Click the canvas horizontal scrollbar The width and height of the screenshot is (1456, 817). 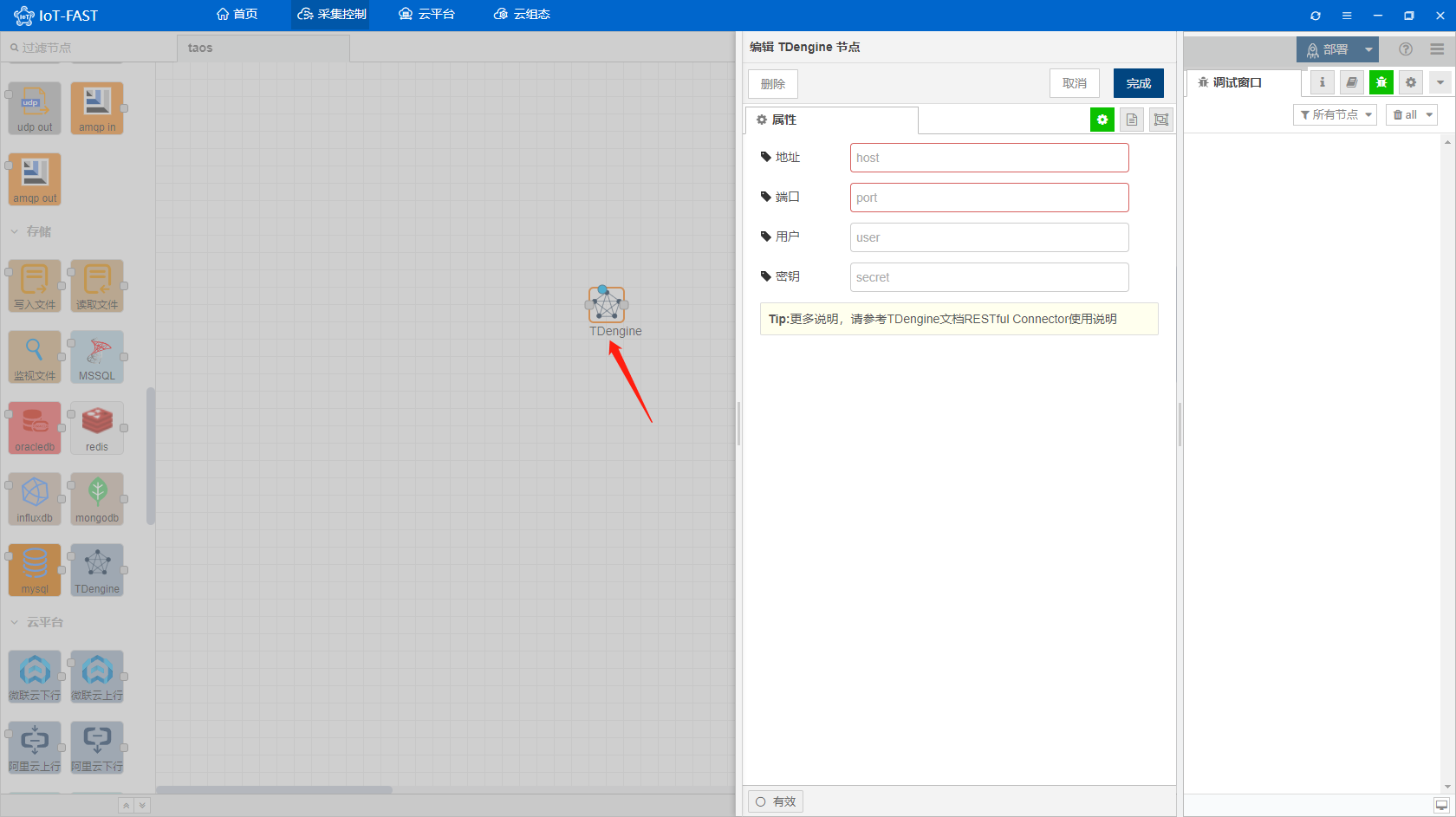[274, 789]
